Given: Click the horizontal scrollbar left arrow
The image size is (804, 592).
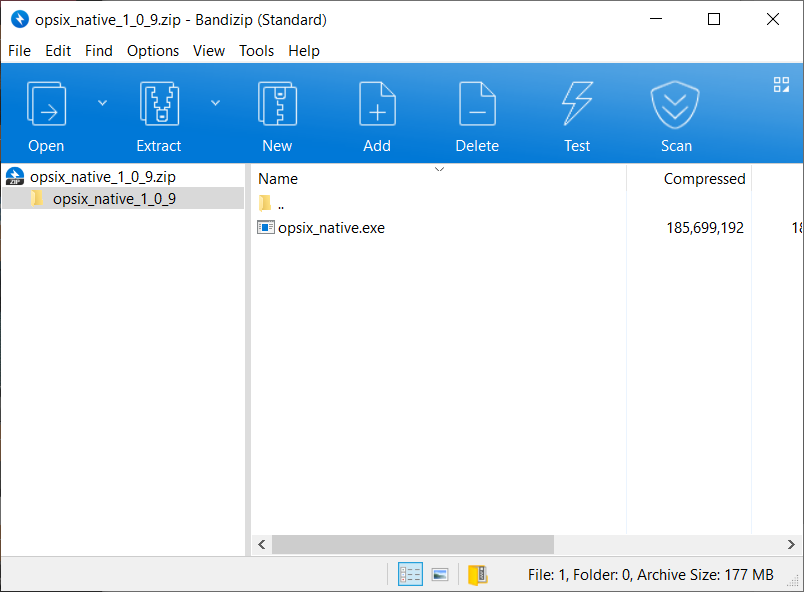Looking at the screenshot, I should pos(262,544).
